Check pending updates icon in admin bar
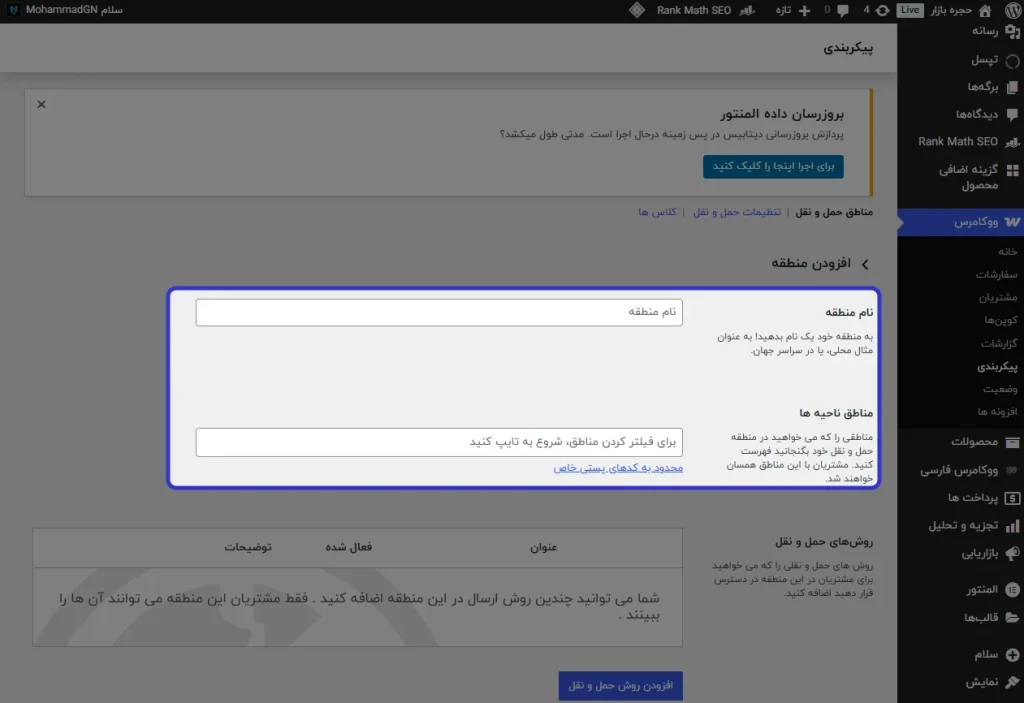The image size is (1024, 703). tap(882, 11)
